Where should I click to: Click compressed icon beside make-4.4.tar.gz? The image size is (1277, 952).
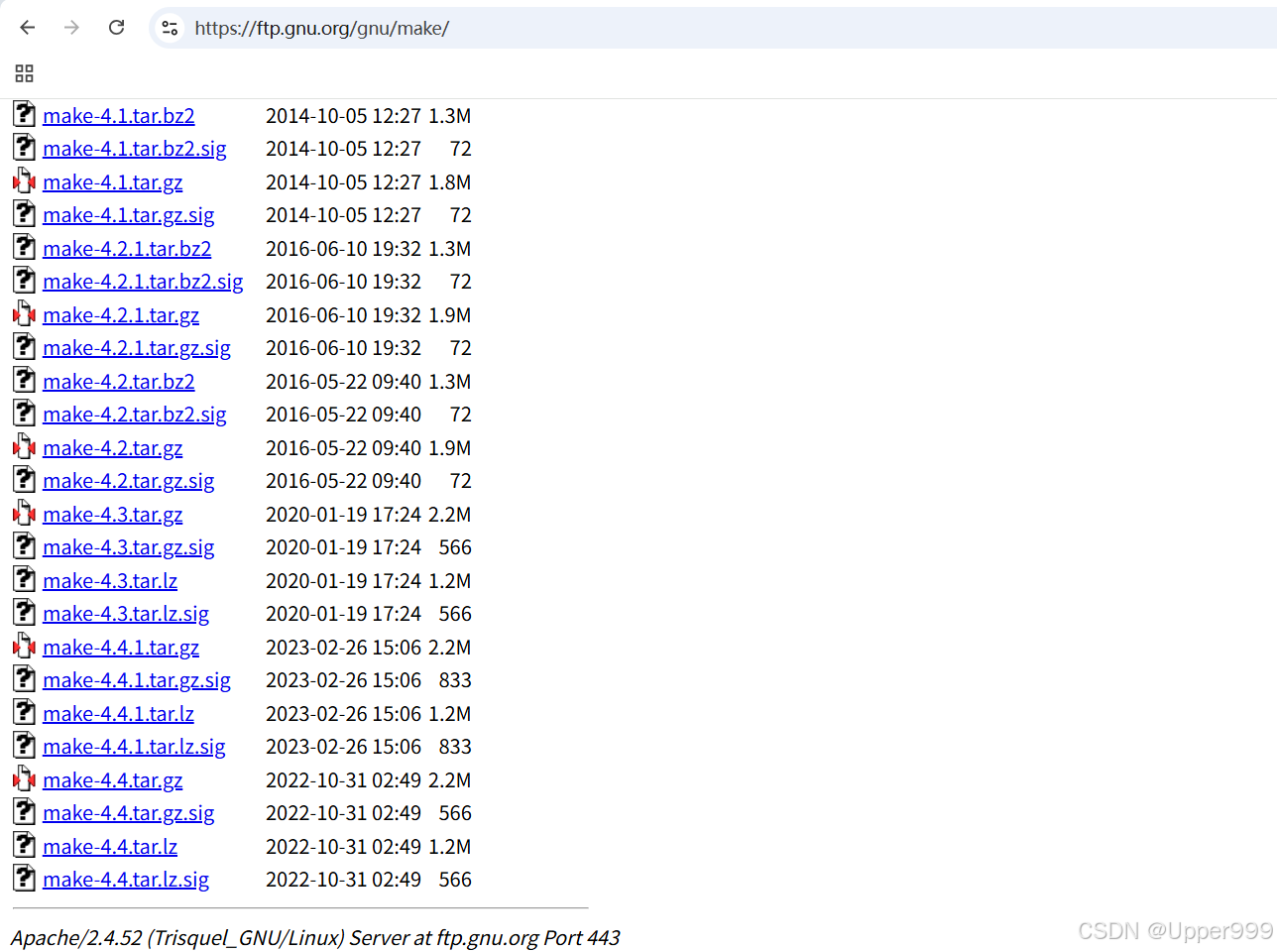(x=25, y=778)
